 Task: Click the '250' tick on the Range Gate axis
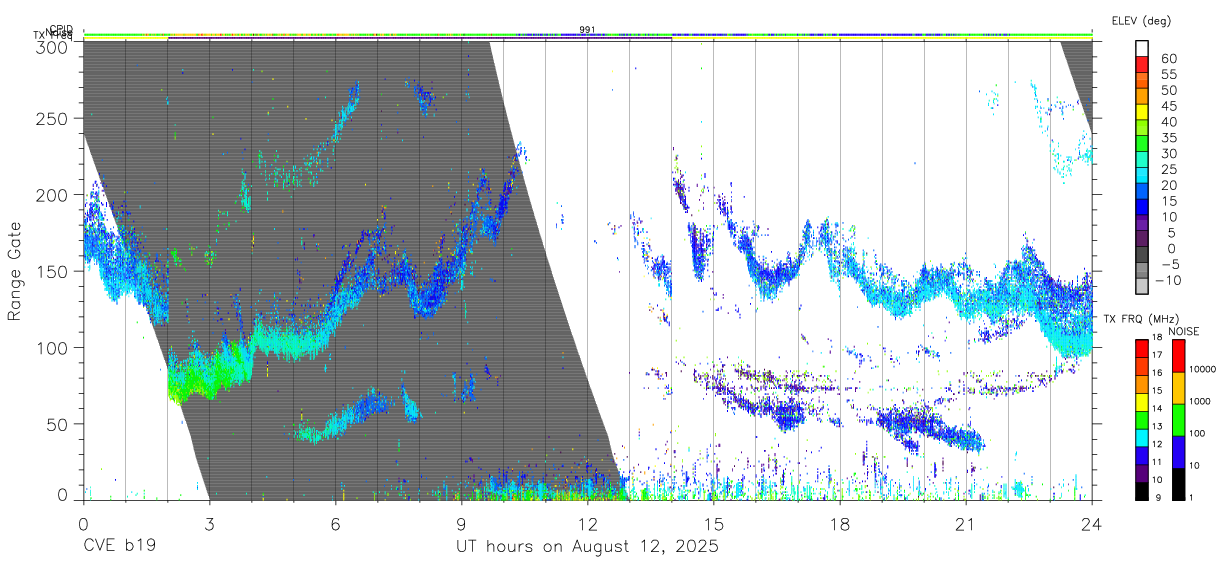(53, 118)
